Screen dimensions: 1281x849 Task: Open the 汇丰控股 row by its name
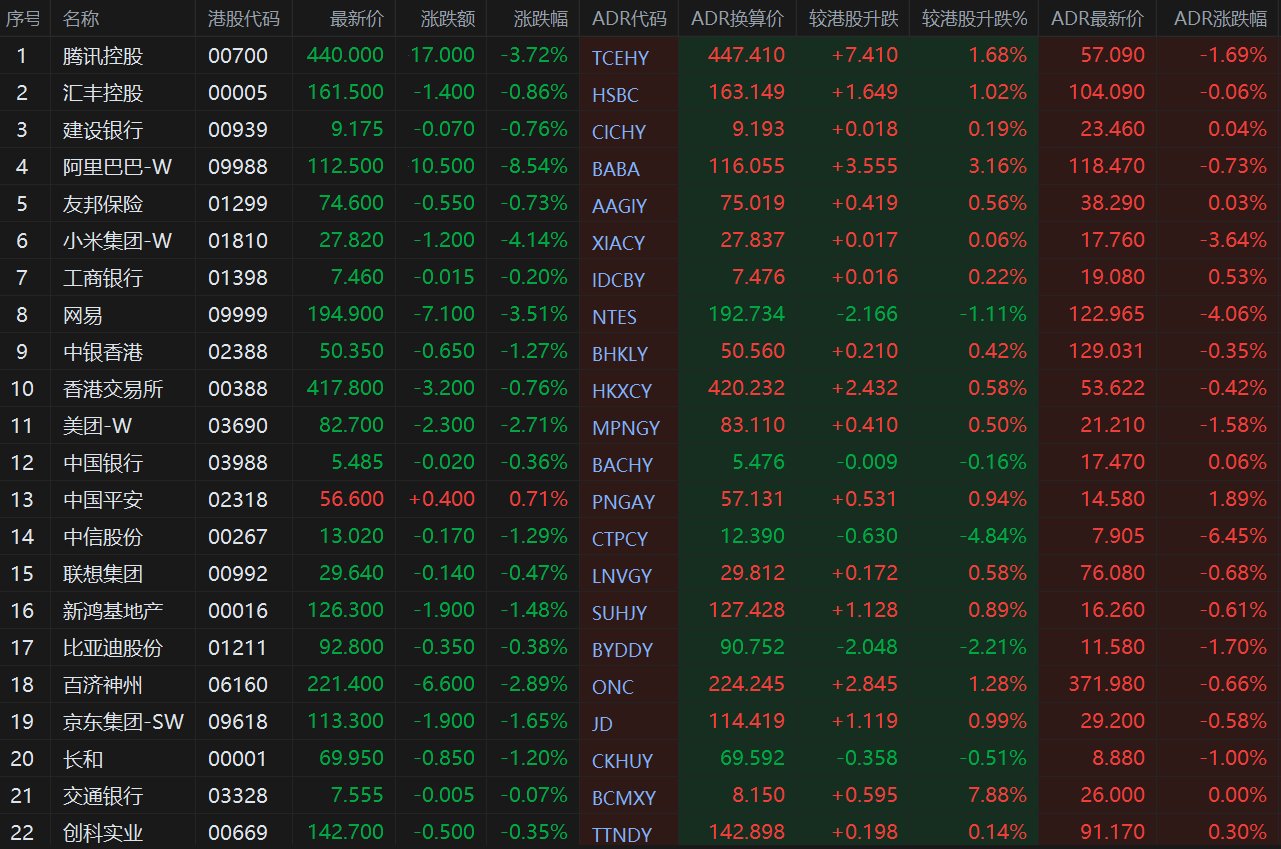(x=102, y=93)
